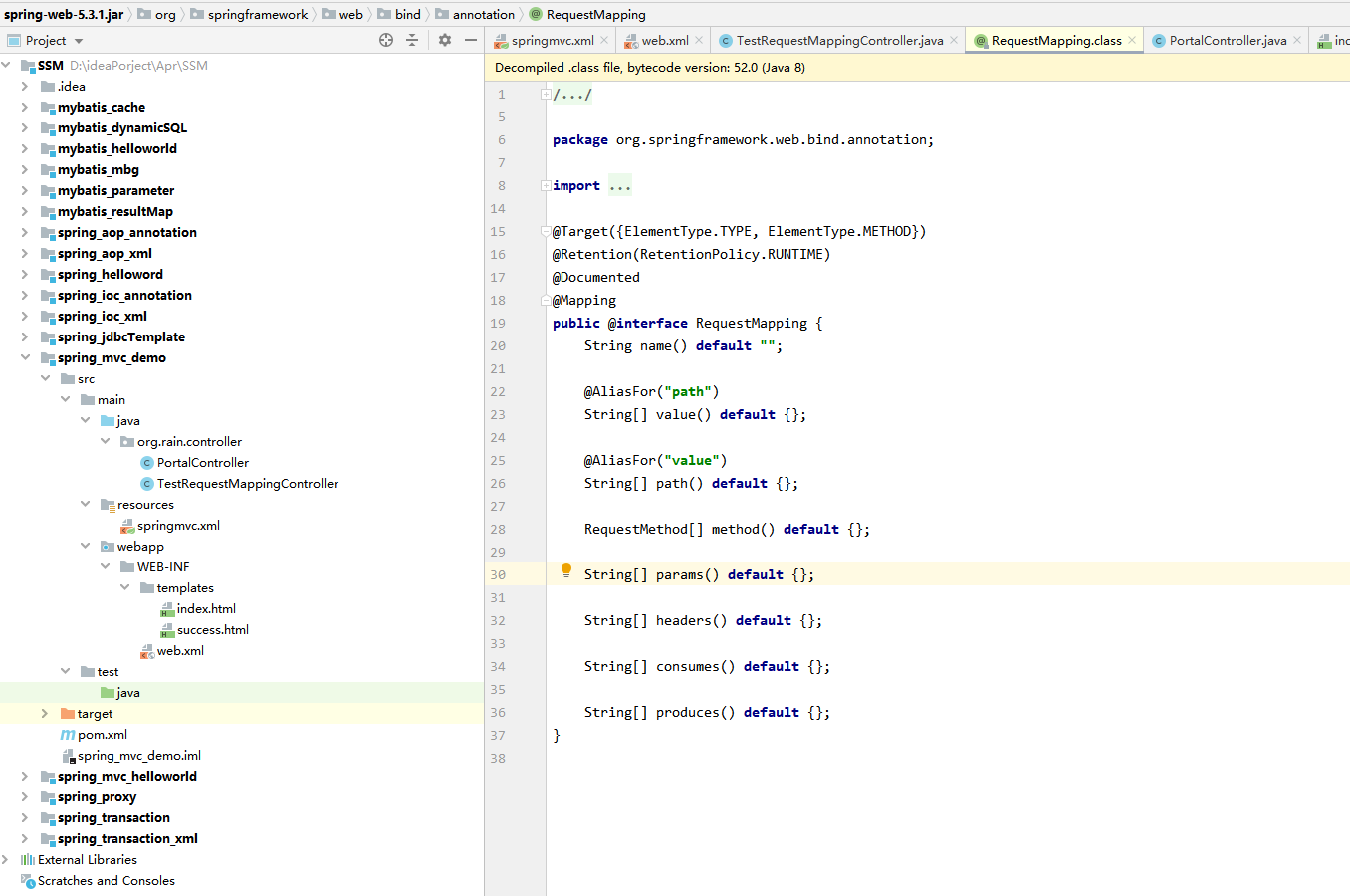Select success.html in templates folder
1350x896 pixels.
pos(213,630)
